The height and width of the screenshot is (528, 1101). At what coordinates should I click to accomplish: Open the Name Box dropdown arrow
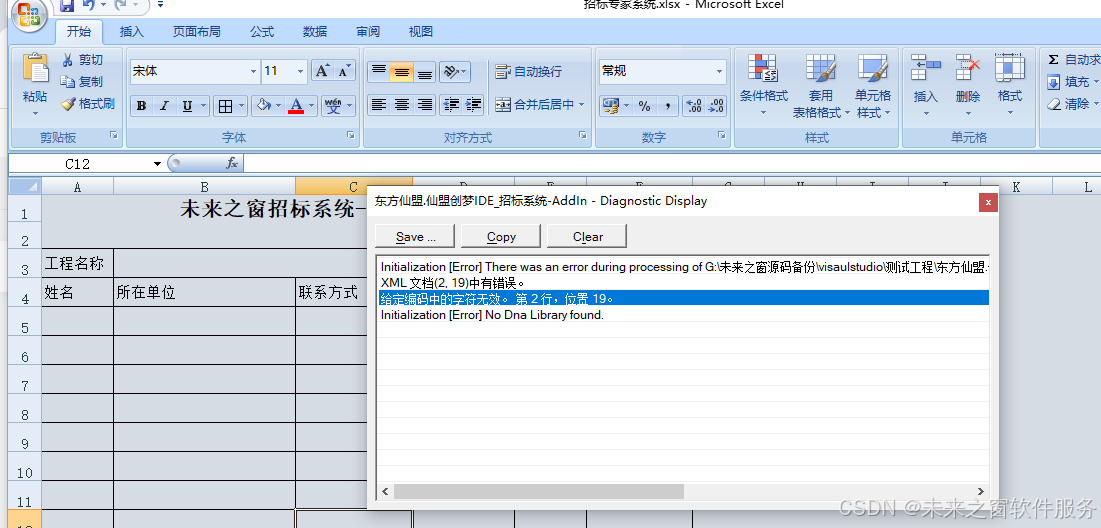tap(157, 164)
